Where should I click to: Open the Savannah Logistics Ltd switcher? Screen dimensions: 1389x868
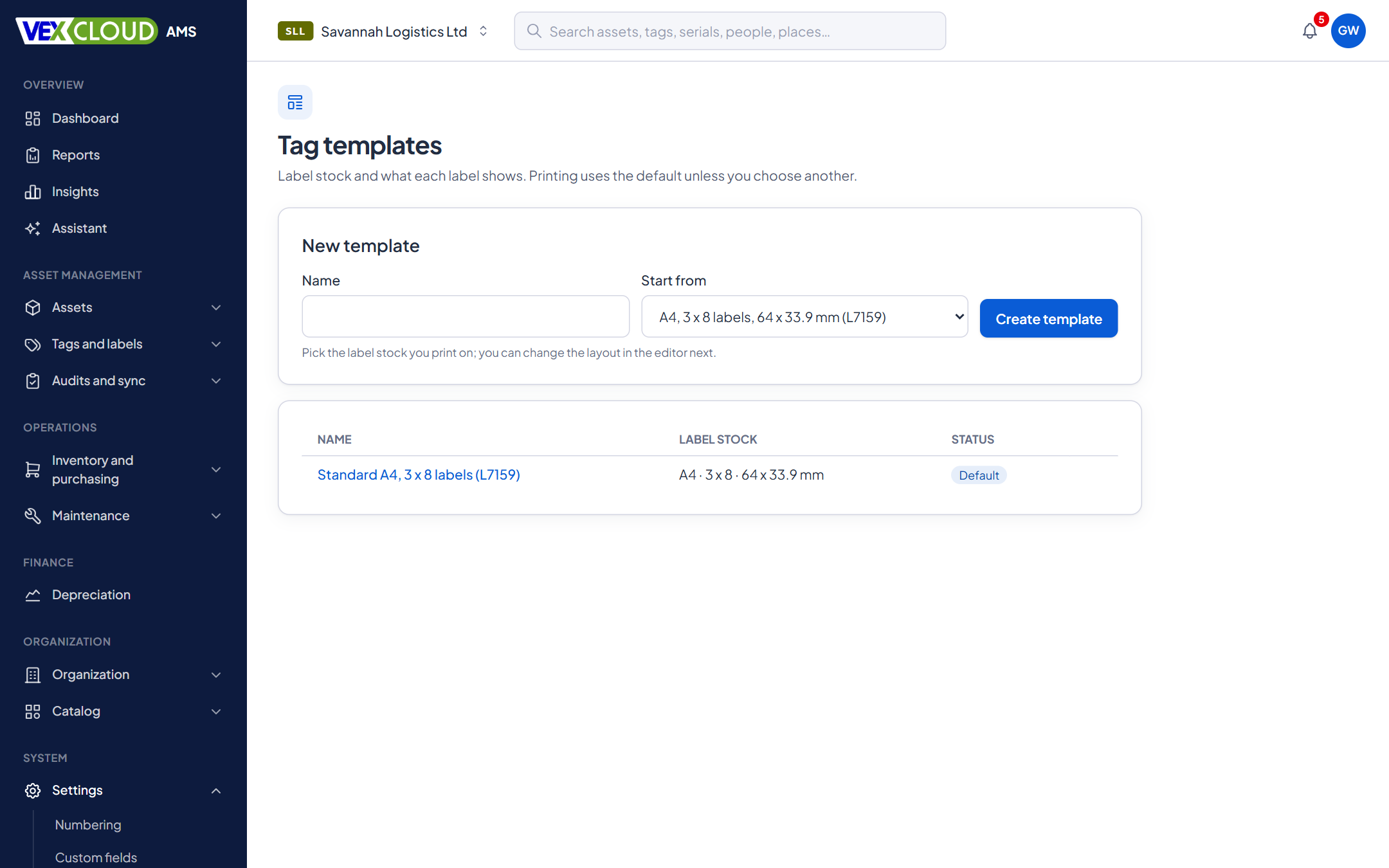point(383,31)
